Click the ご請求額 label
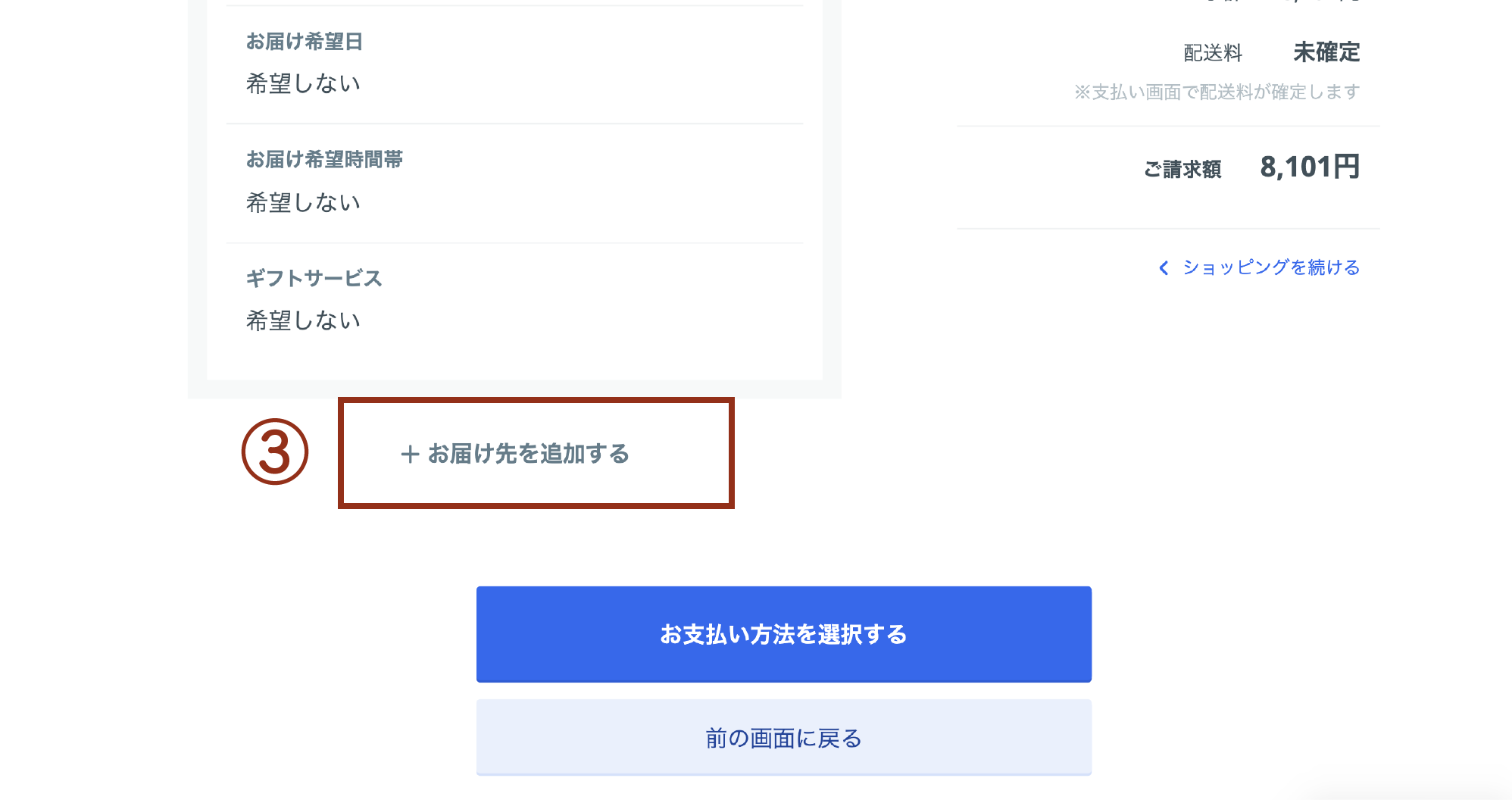This screenshot has height=800, width=1512. [x=1182, y=169]
